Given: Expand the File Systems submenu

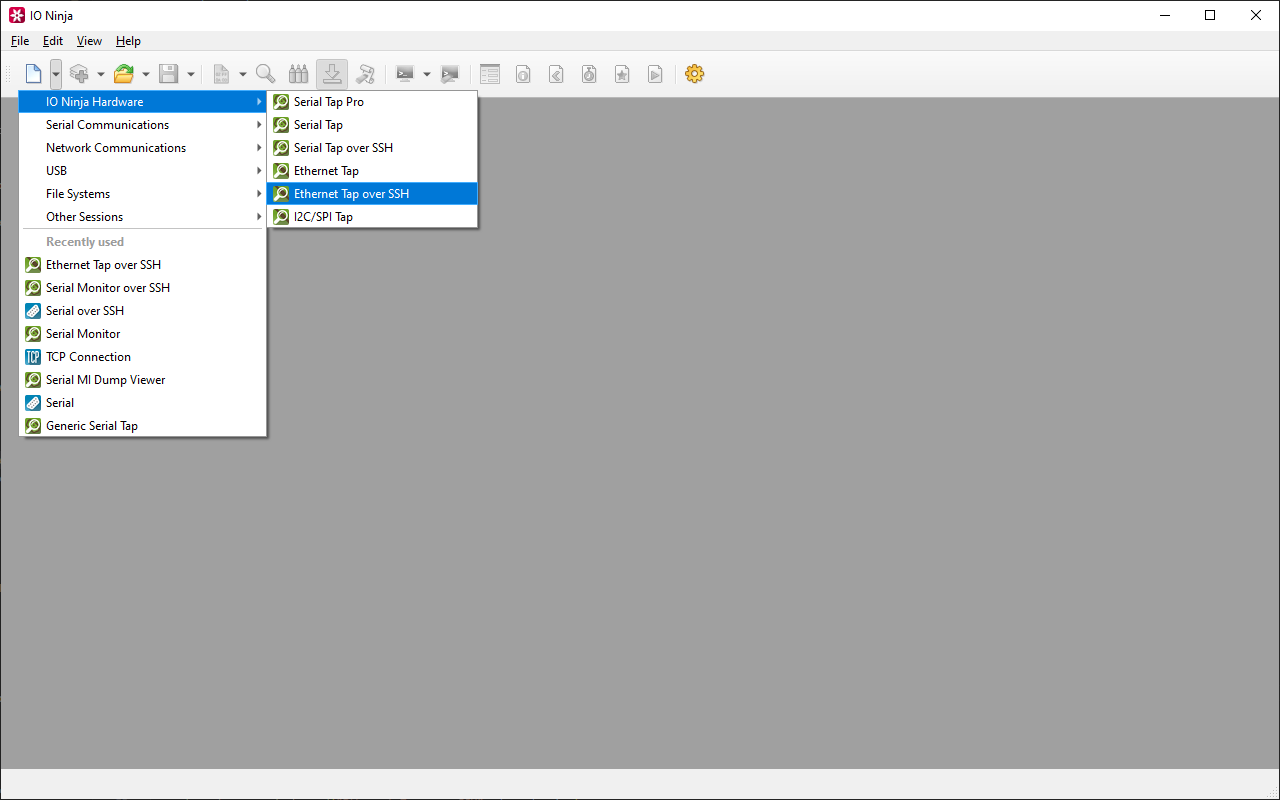Looking at the screenshot, I should pos(143,194).
